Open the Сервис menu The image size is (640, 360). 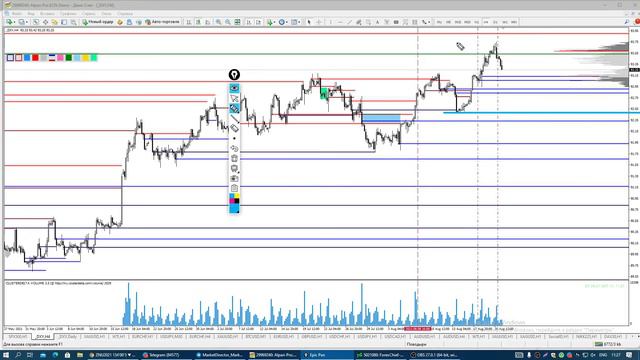[x=89, y=13]
